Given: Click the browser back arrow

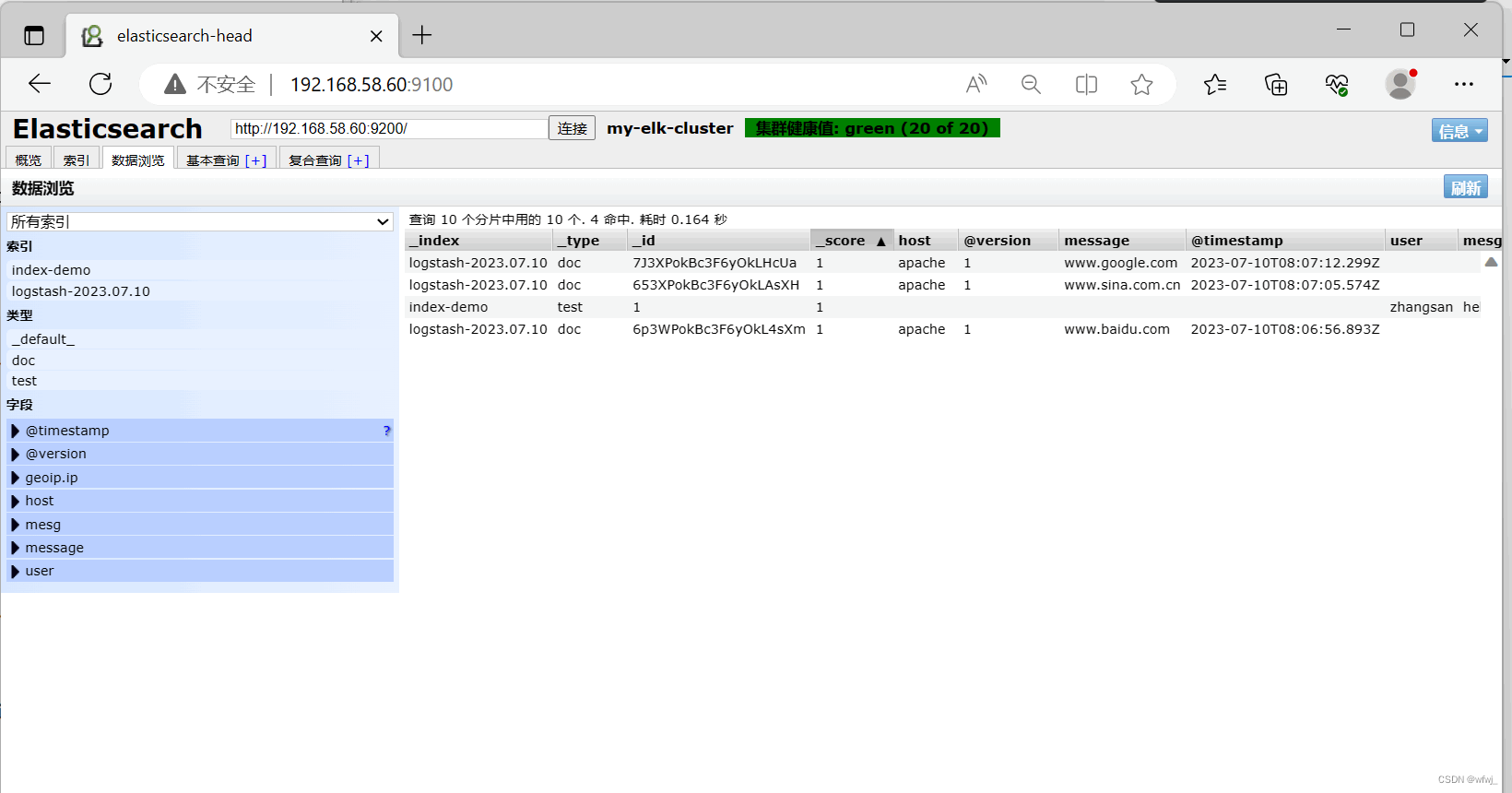Looking at the screenshot, I should 40,84.
